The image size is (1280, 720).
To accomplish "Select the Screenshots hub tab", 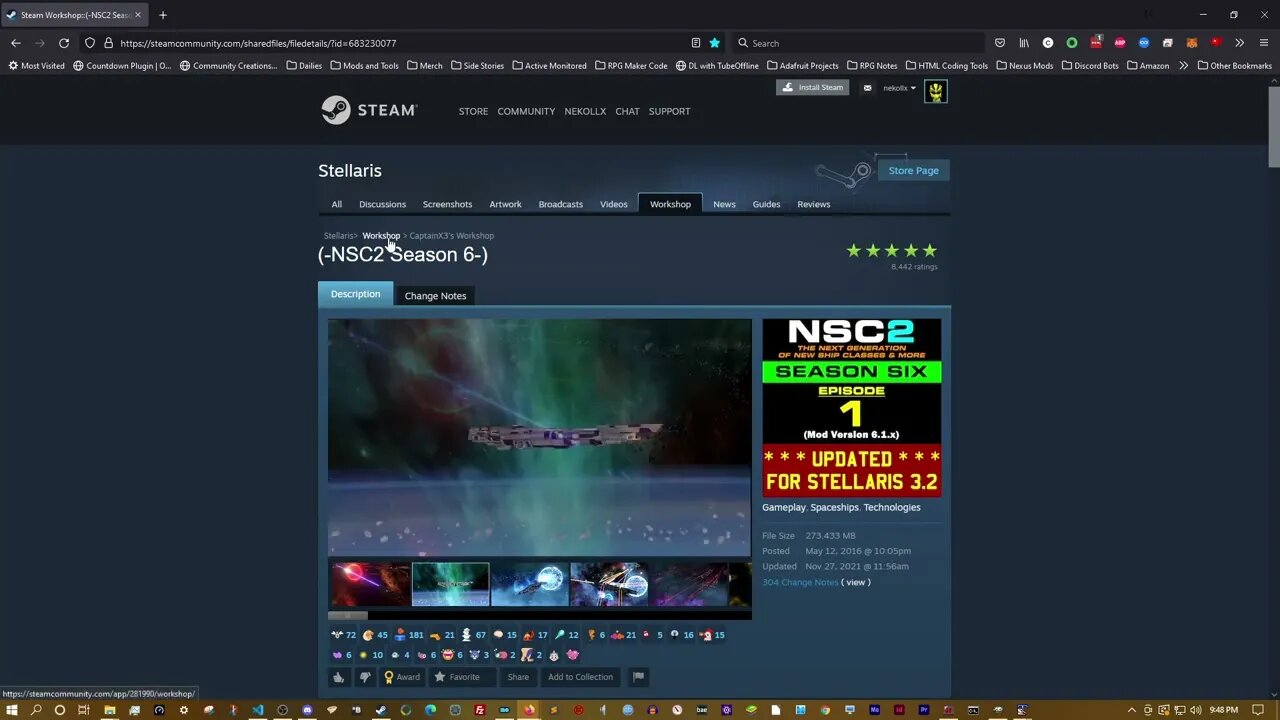I will (x=447, y=204).
